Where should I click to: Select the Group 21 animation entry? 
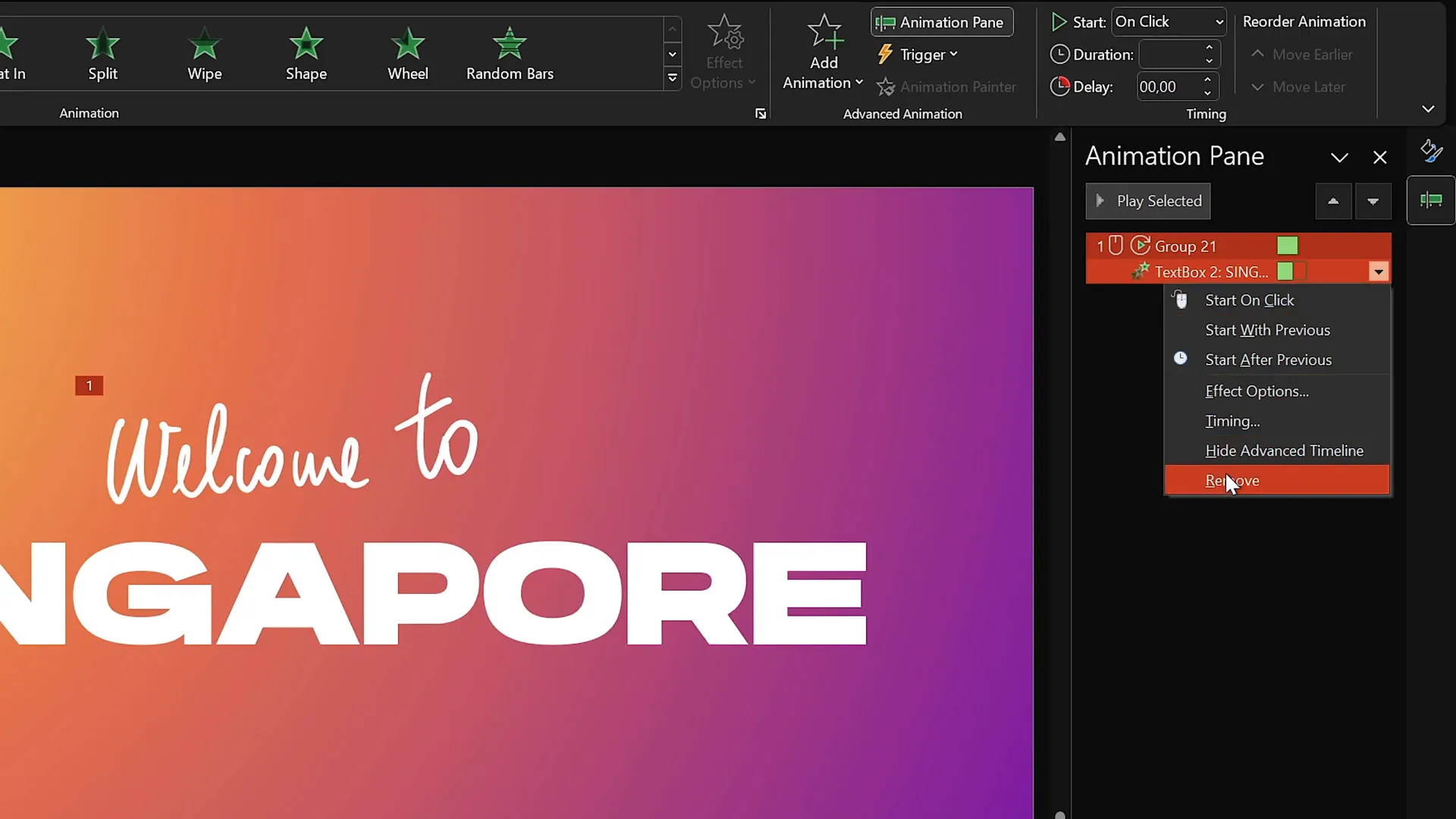(x=1238, y=246)
